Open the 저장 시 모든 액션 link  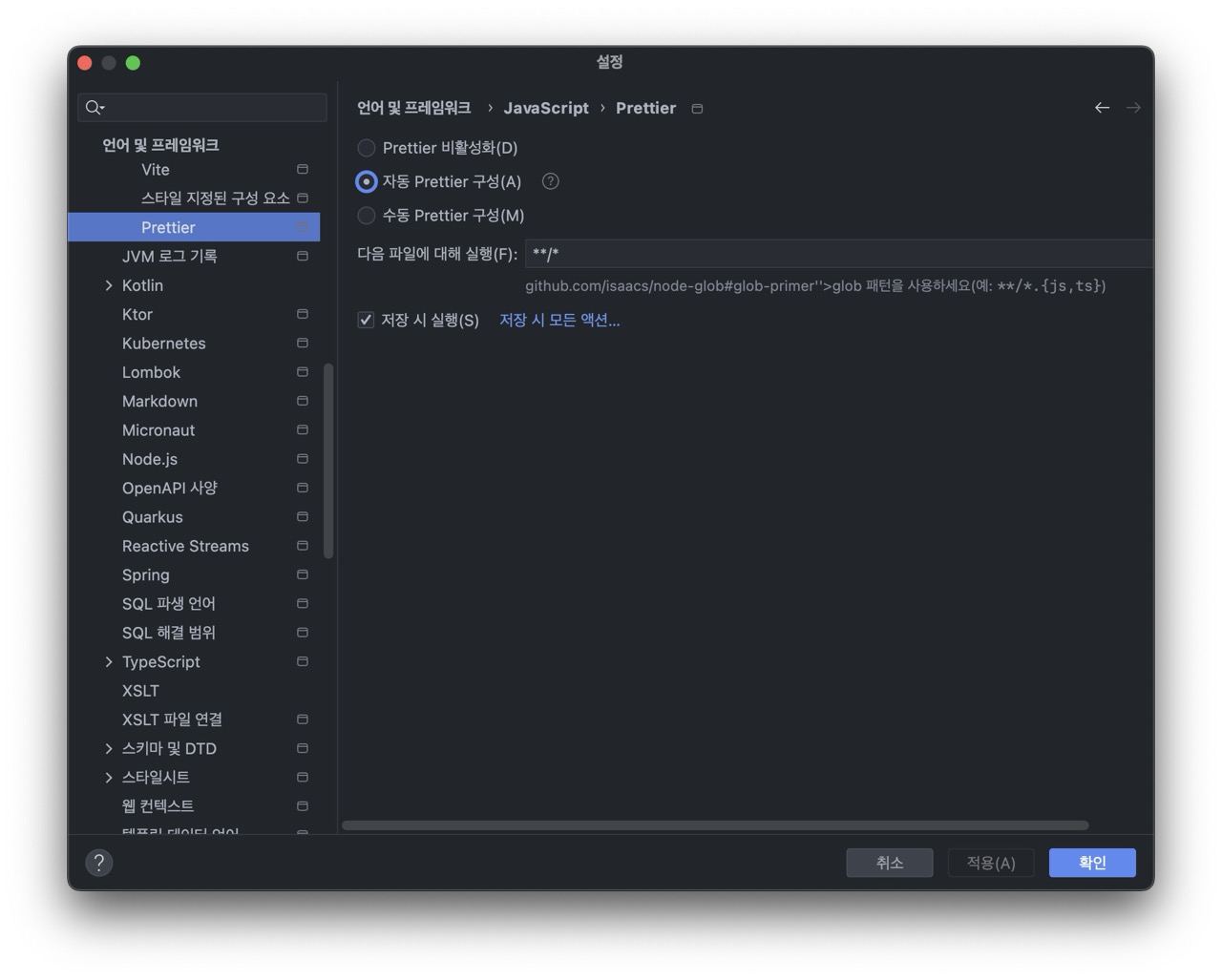(559, 320)
